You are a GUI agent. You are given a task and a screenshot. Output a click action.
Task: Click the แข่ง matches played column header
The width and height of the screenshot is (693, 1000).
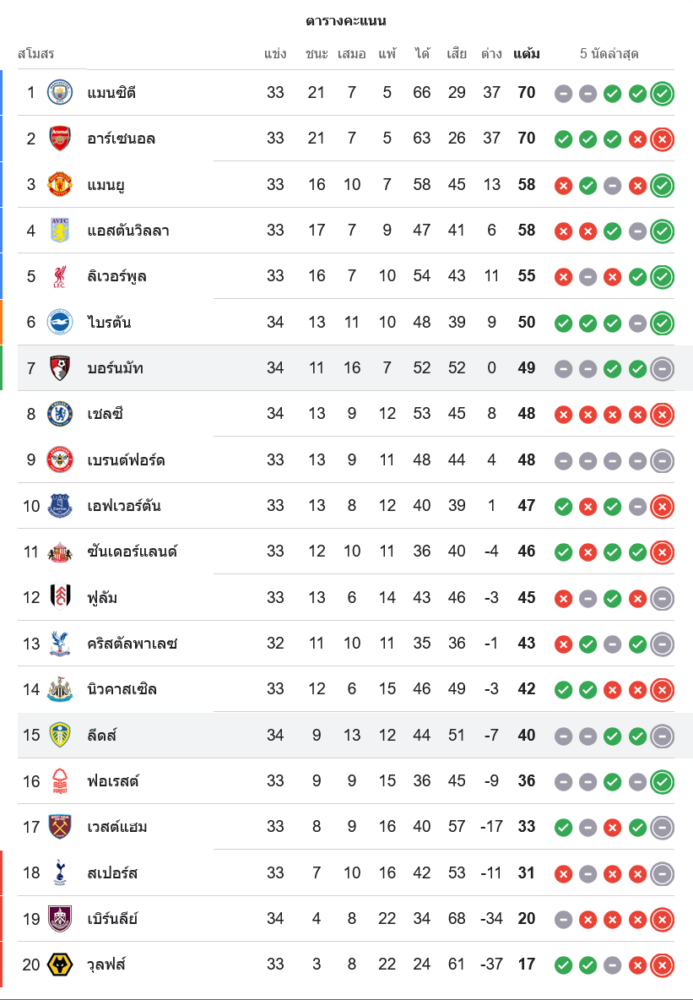[x=276, y=54]
